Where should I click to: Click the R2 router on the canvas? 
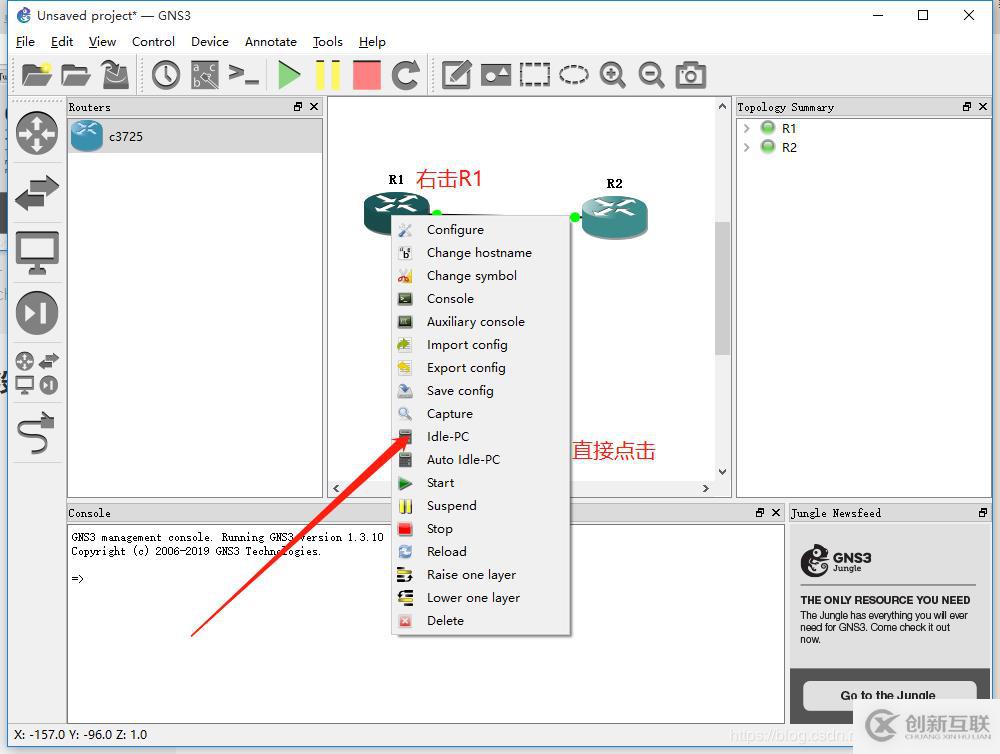(615, 217)
